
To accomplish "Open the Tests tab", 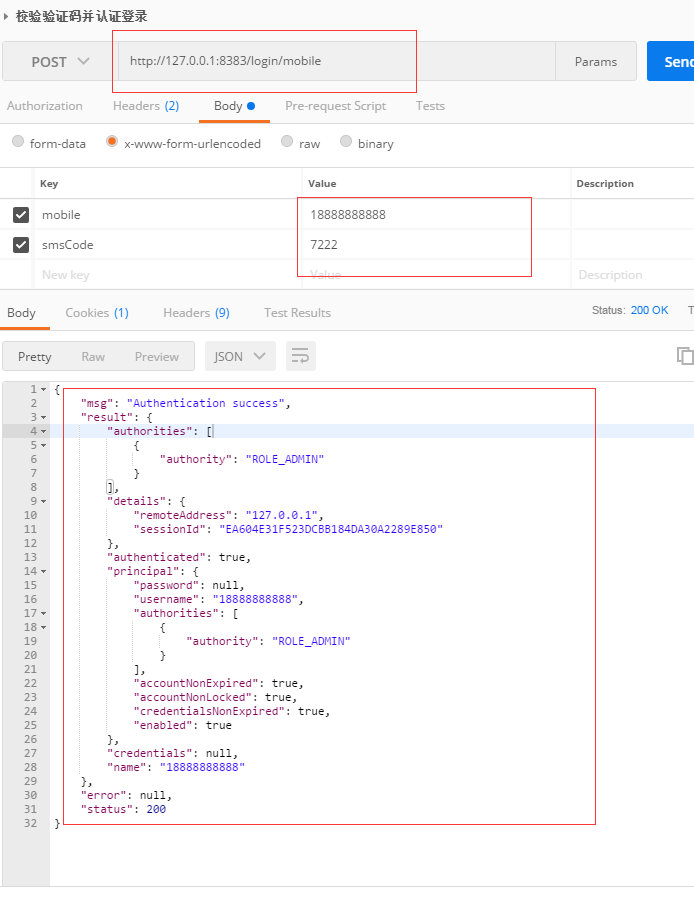I will pos(430,106).
